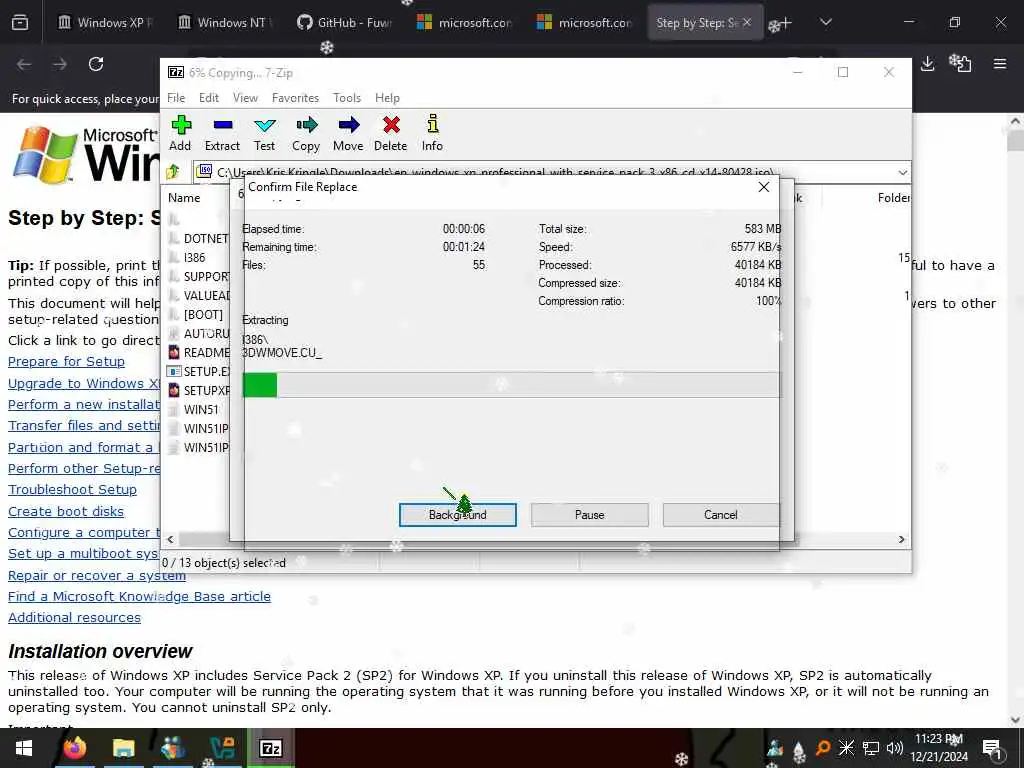This screenshot has width=1024, height=768.
Task: Click the Copy toolbar icon in 7-Zip
Action: 306,133
